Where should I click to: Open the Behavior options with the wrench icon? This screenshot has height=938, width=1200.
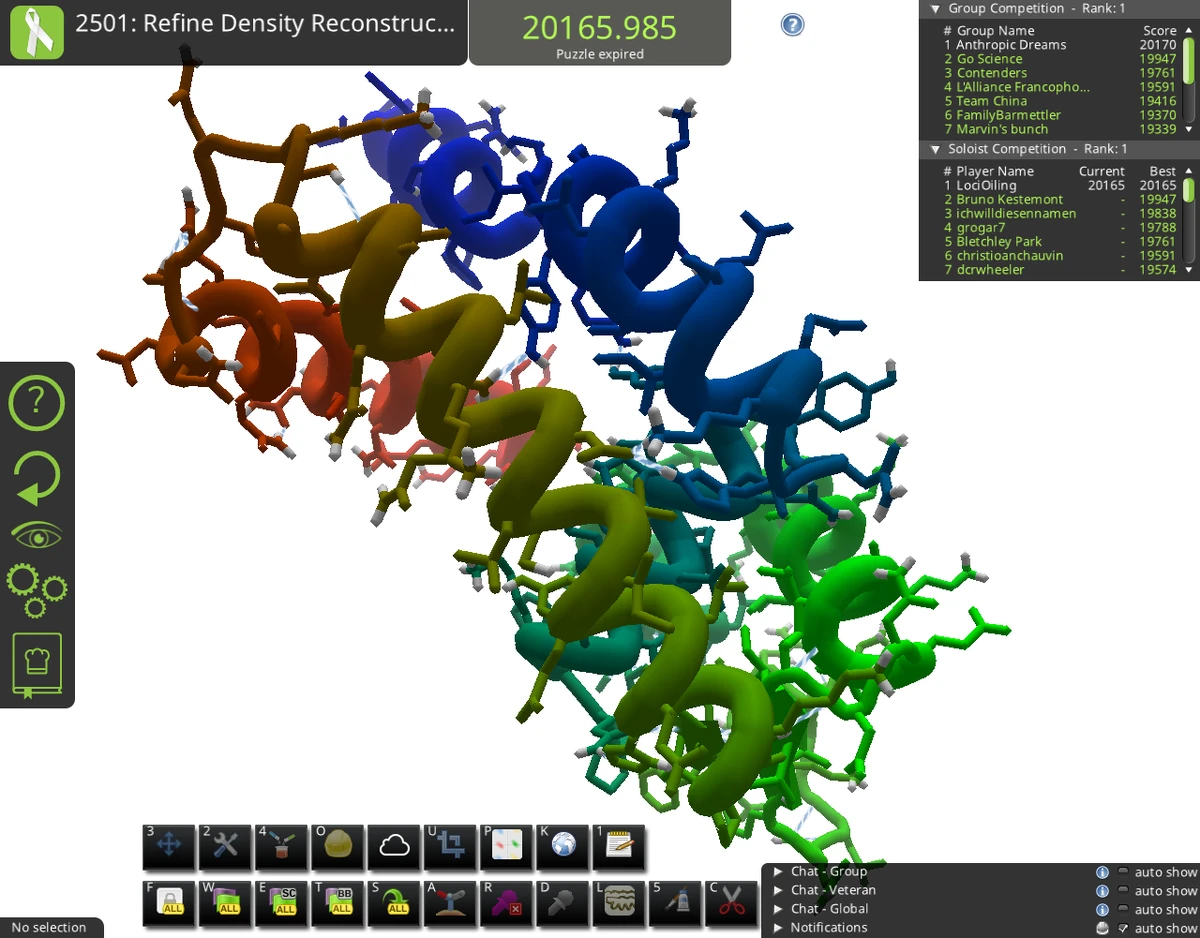pos(225,847)
